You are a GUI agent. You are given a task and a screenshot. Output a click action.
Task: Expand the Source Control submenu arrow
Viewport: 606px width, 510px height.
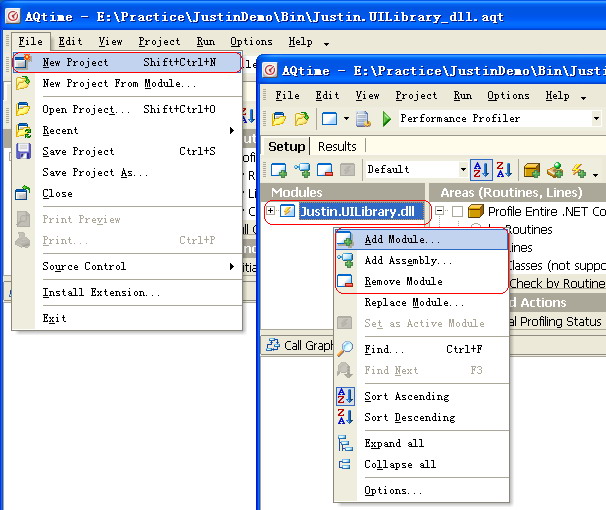pos(232,266)
